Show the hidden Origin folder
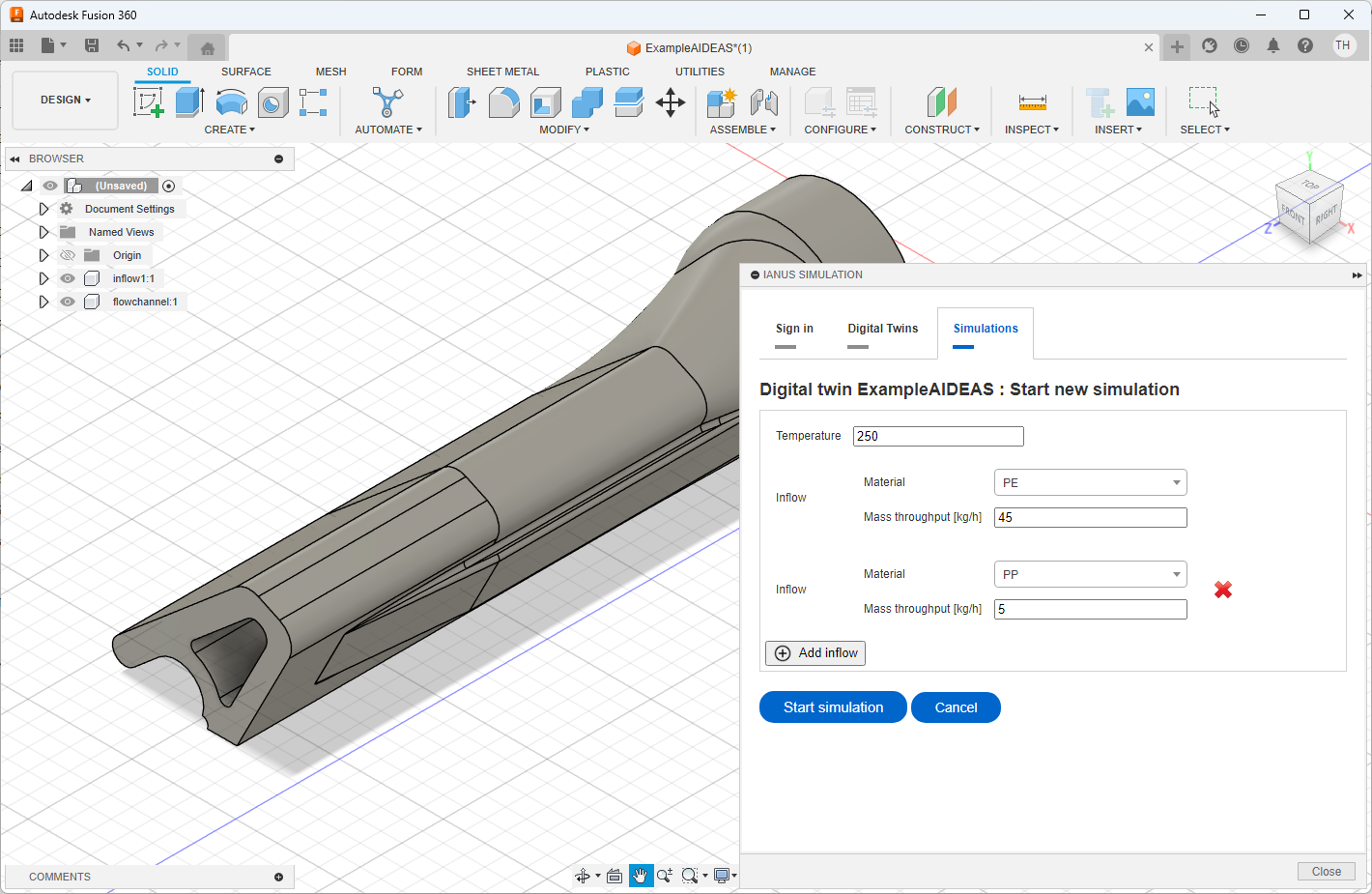 68,255
